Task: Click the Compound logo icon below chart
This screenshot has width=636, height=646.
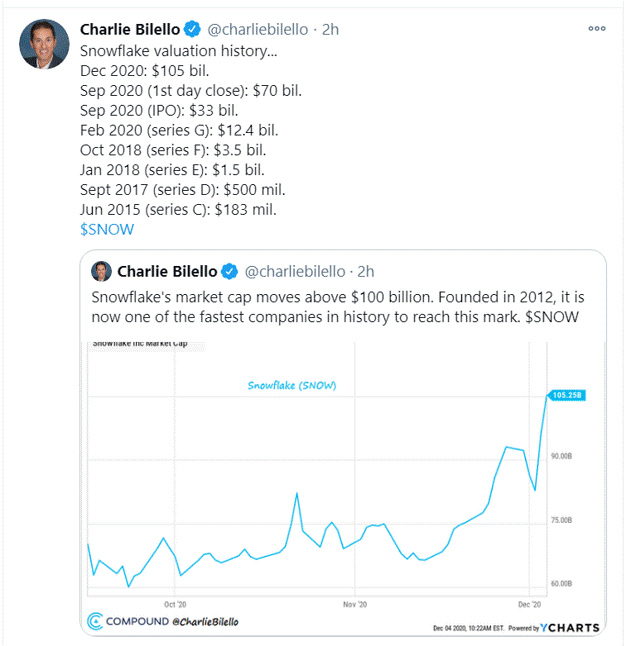Action: pos(96,622)
